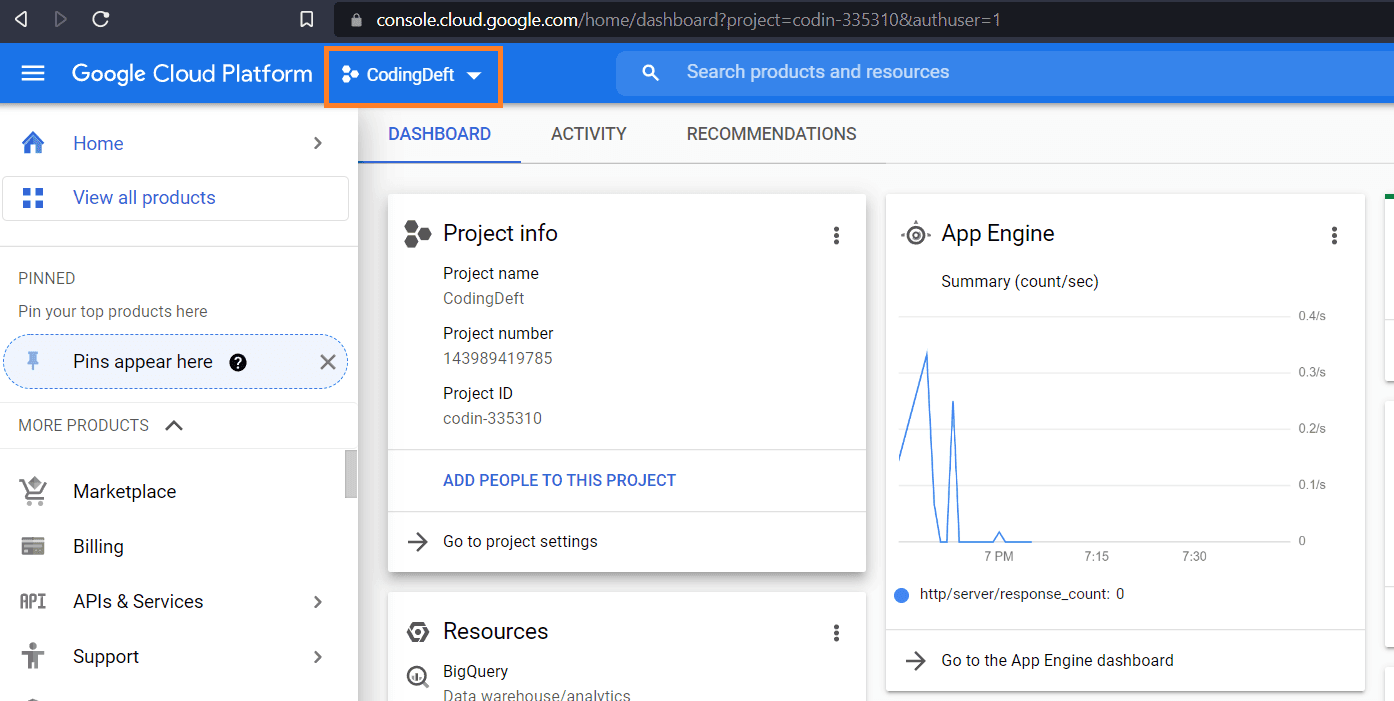Click arrow icon beside Go to project settings
This screenshot has width=1394, height=701.
pyautogui.click(x=417, y=541)
